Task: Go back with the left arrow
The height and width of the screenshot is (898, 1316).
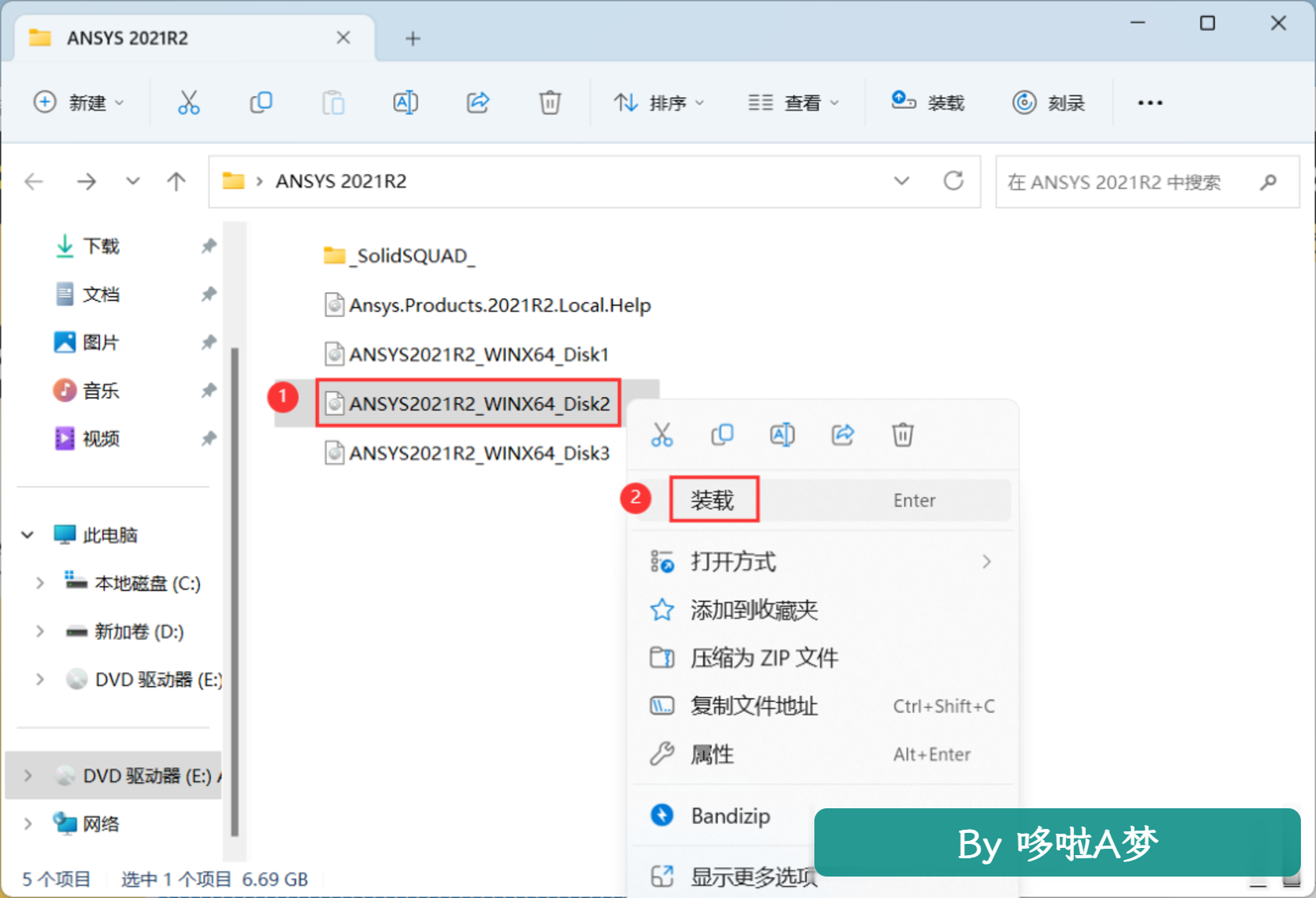Action: tap(33, 182)
